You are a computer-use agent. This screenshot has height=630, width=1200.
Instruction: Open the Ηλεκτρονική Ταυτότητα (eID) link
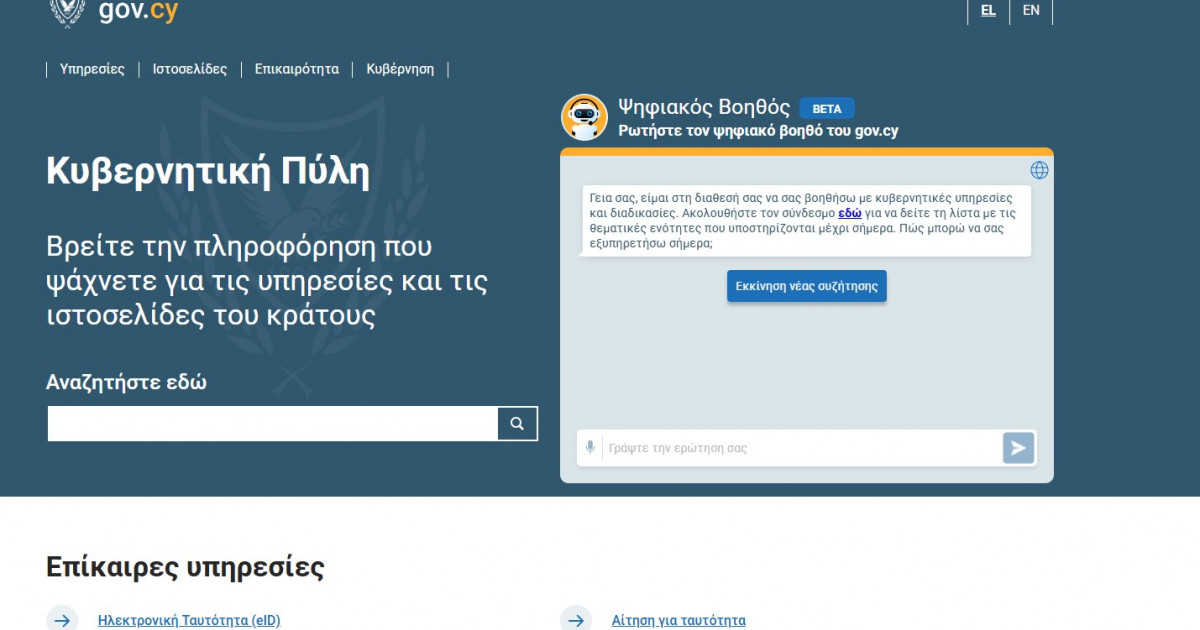click(x=189, y=620)
